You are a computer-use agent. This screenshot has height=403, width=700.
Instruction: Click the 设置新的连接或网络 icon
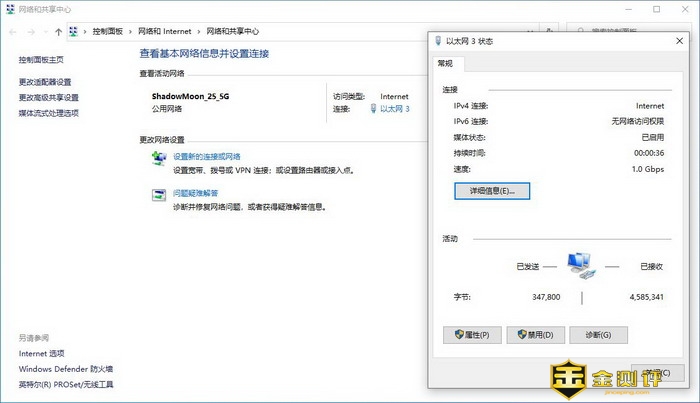pos(158,158)
